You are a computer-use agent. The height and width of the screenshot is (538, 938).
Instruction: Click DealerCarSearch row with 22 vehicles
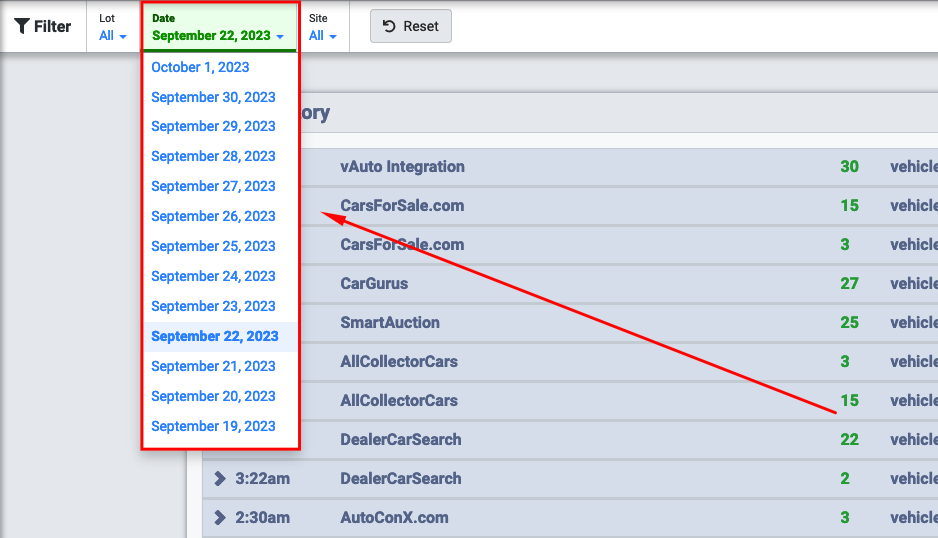pyautogui.click(x=400, y=439)
